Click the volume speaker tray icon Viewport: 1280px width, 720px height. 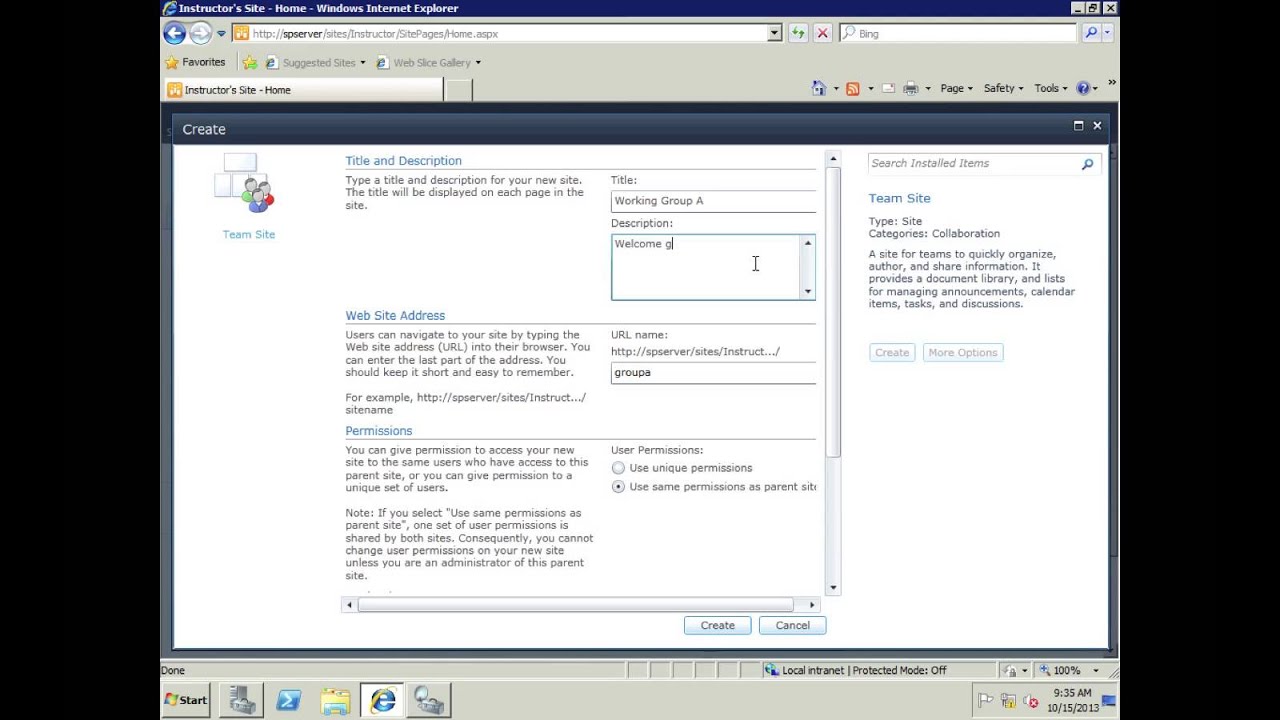1030,701
